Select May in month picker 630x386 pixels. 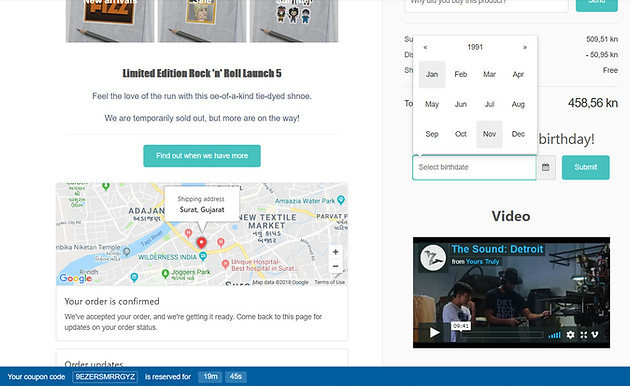(432, 104)
